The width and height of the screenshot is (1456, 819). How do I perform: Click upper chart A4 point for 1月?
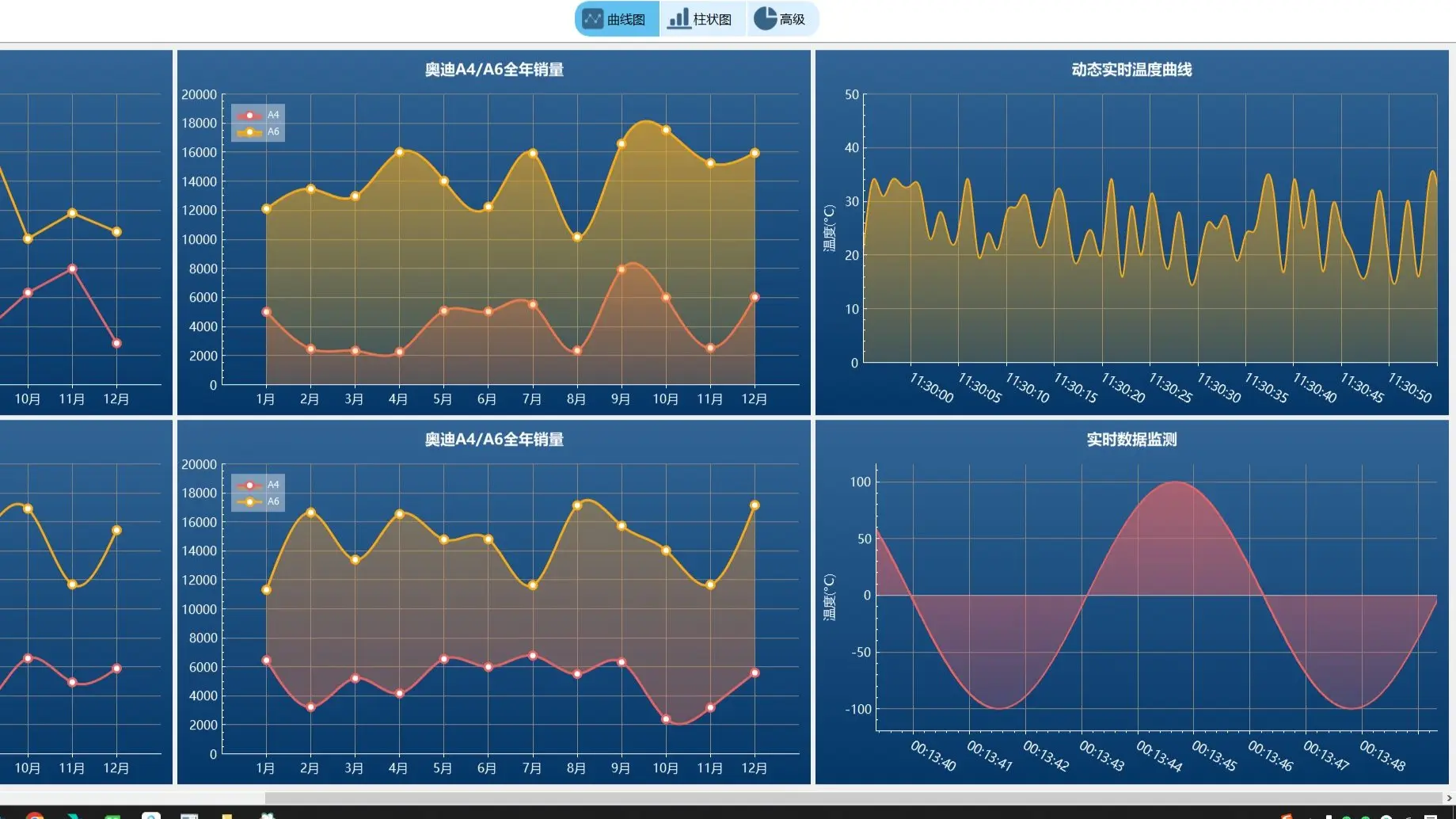(266, 312)
